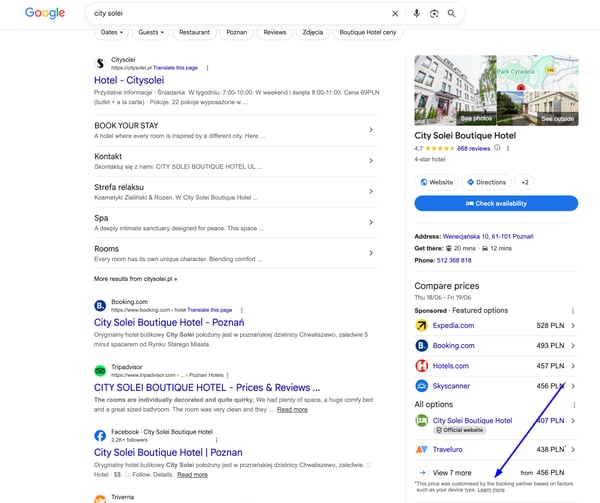Start voice search with microphone icon
Screen dimensions: 600x503
click(x=416, y=13)
